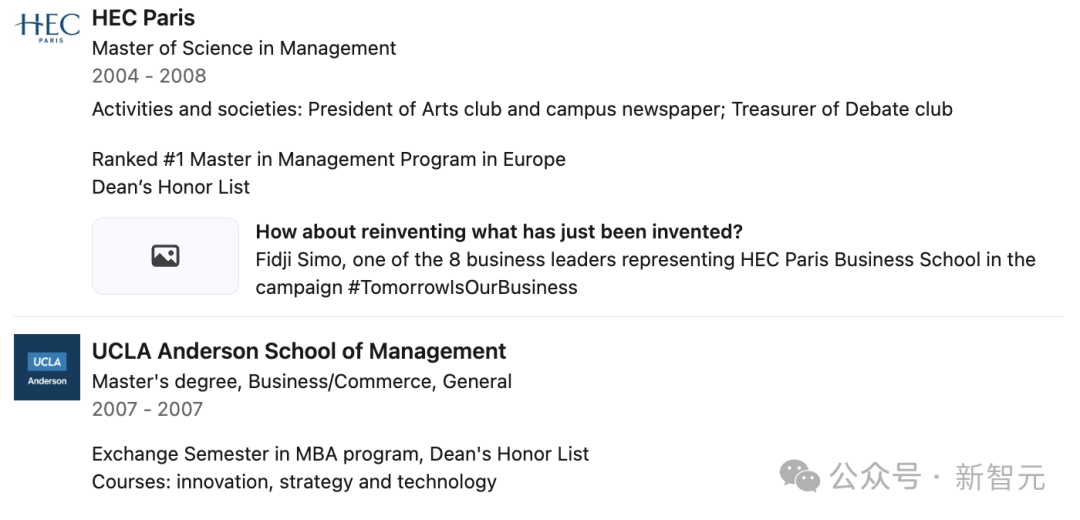Click the 公众号 watermark label
Screen dimensions: 1080x520
[x=875, y=477]
